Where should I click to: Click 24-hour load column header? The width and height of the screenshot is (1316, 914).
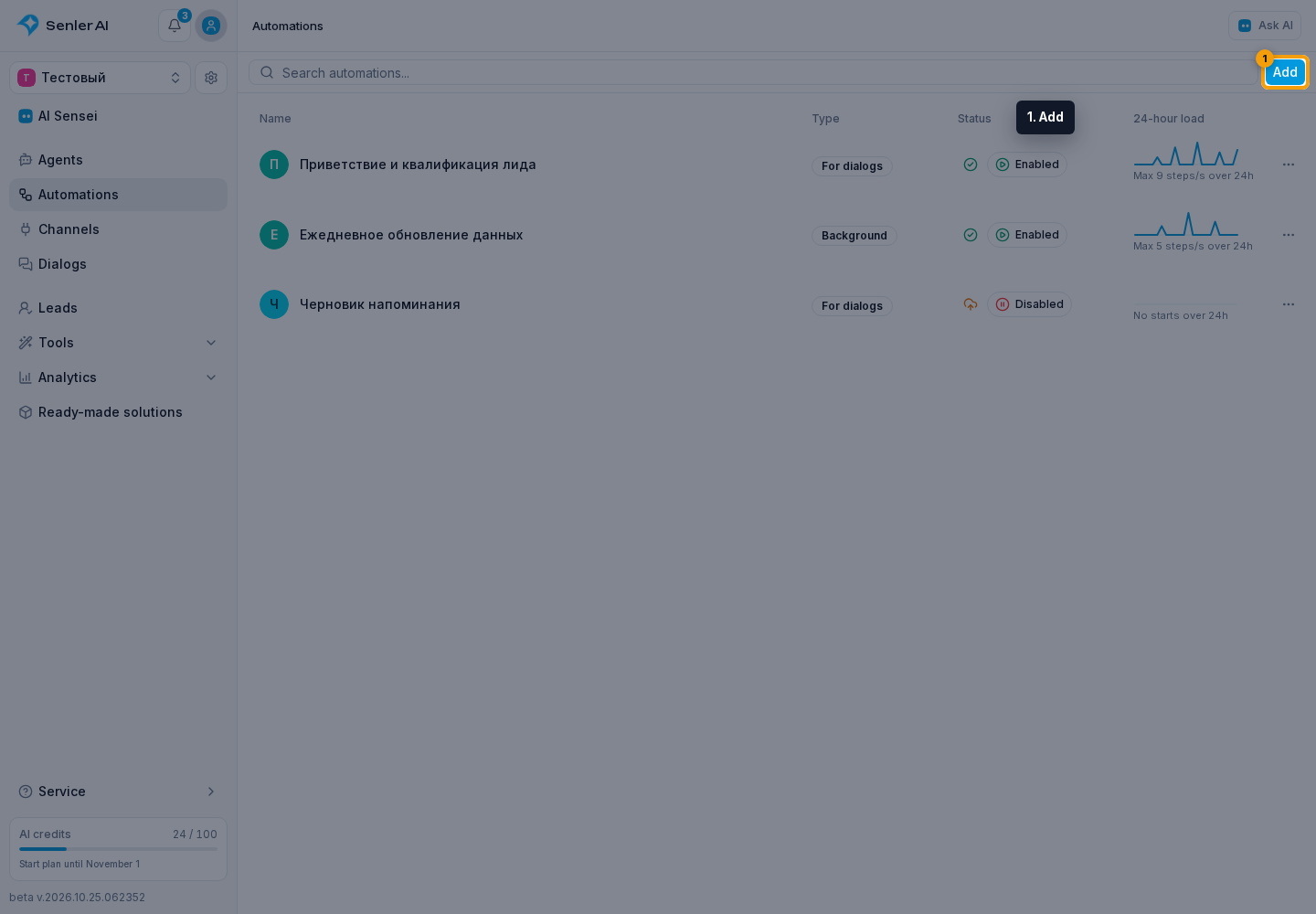[x=1169, y=119]
